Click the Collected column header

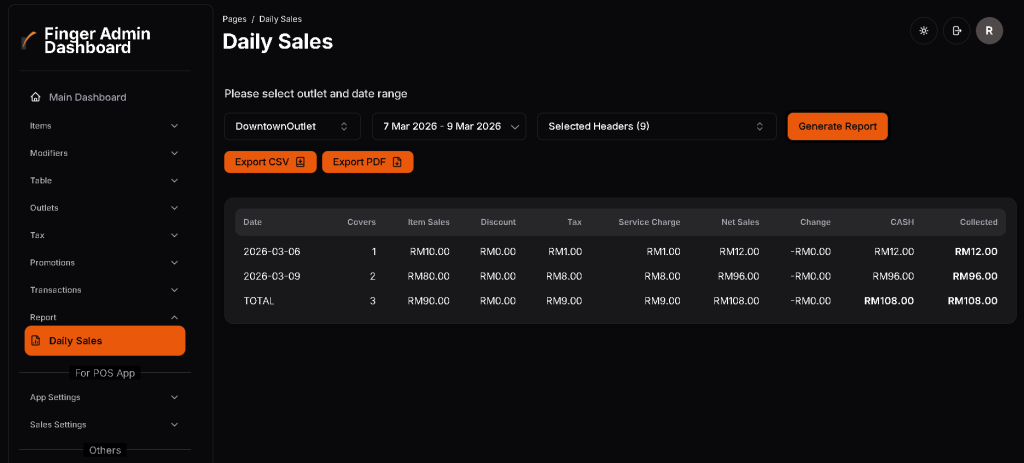click(x=978, y=222)
